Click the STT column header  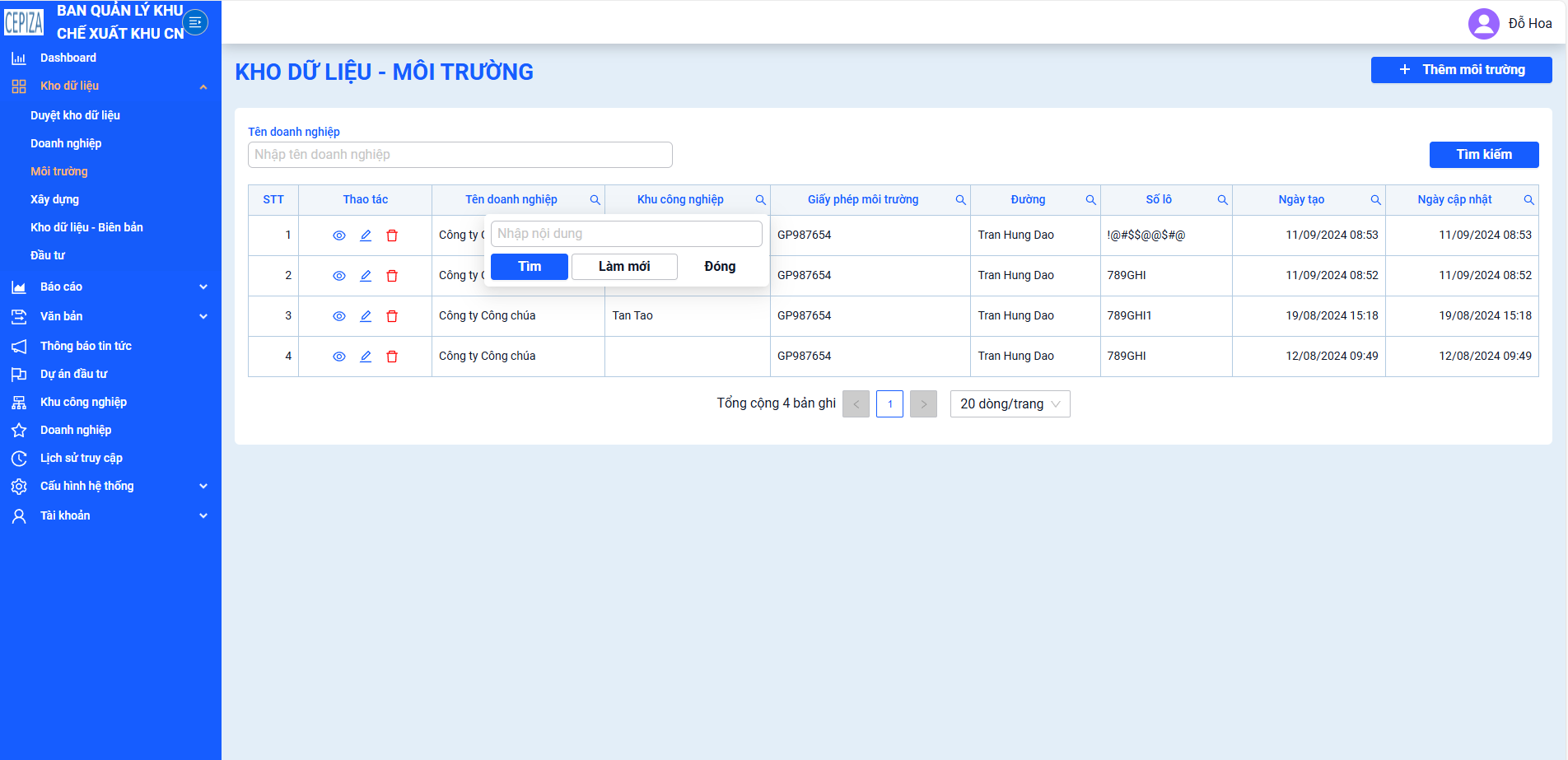pos(273,200)
